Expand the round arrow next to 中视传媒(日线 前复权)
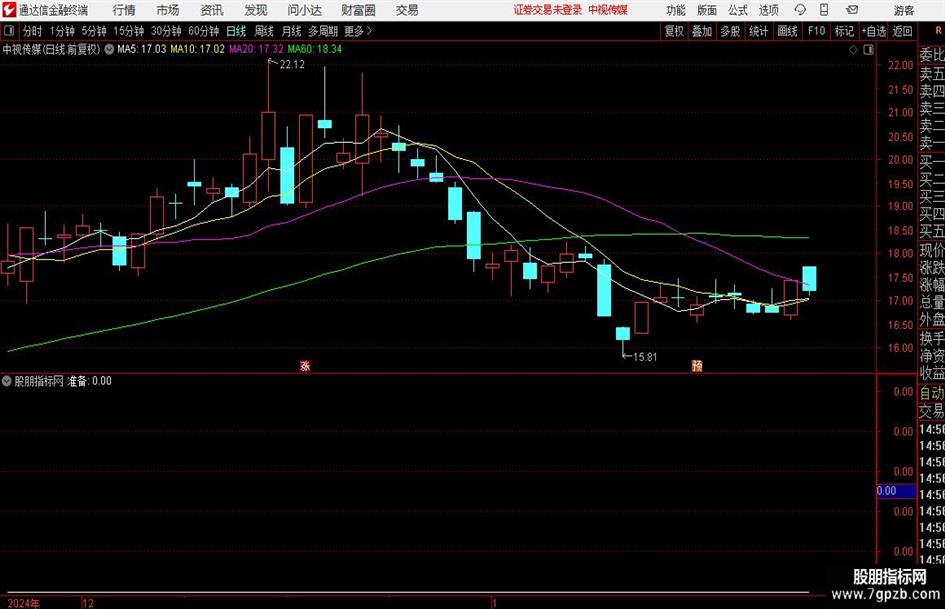Viewport: 945px width, 609px height. 109,49
